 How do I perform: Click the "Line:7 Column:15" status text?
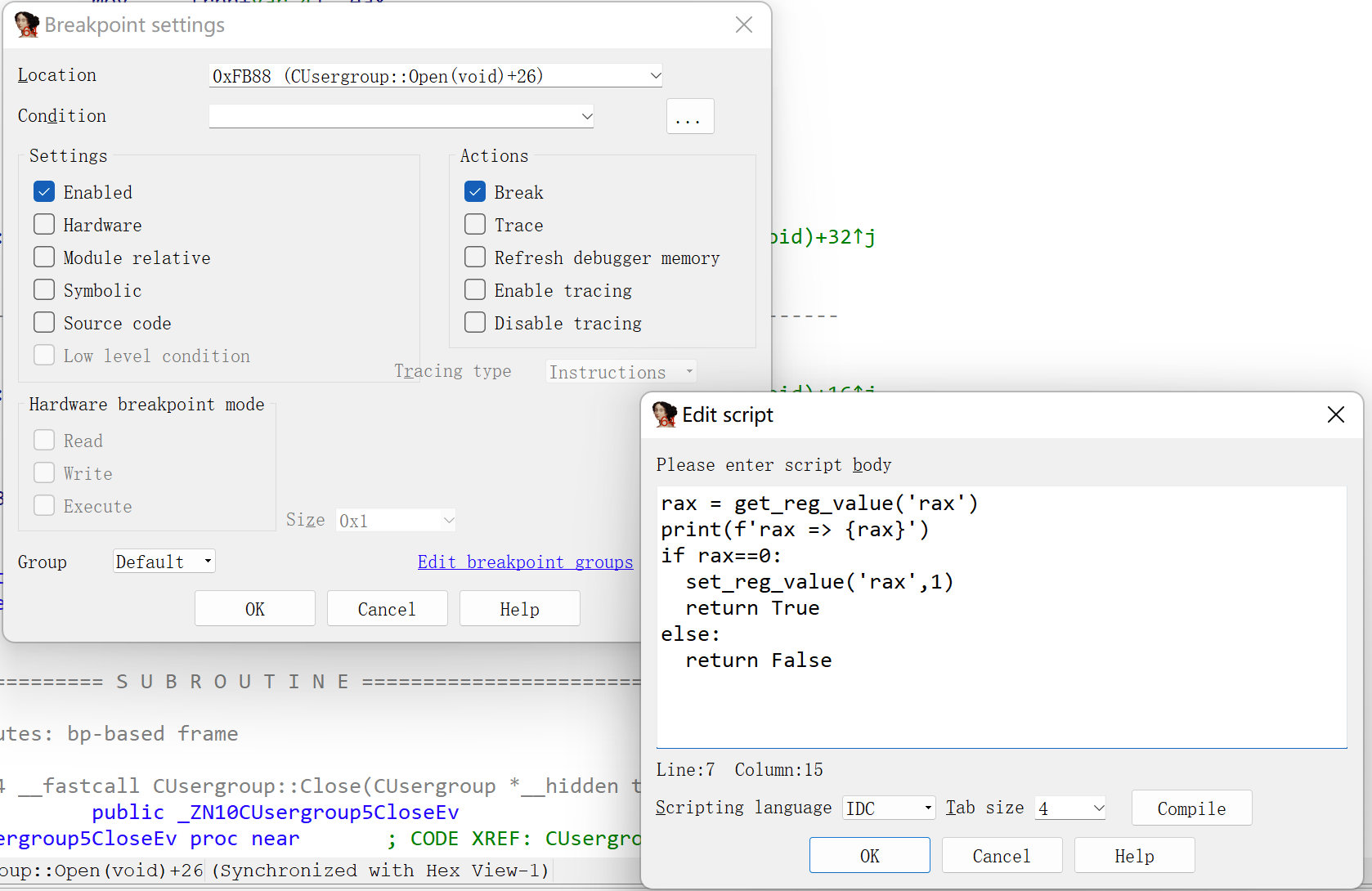click(x=739, y=770)
